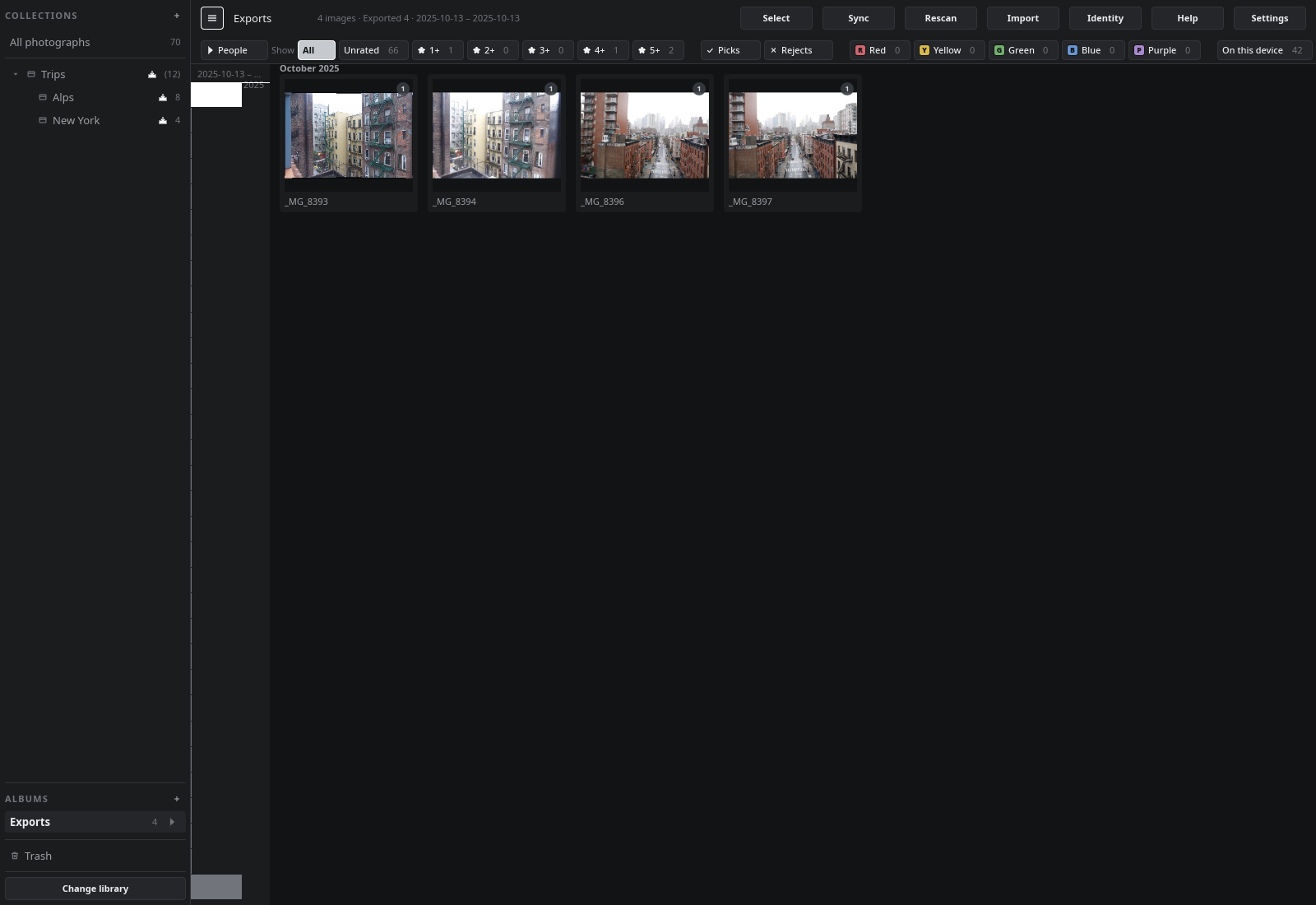Toggle the Rejects filter
Viewport: 1316px width, 905px height.
[798, 50]
